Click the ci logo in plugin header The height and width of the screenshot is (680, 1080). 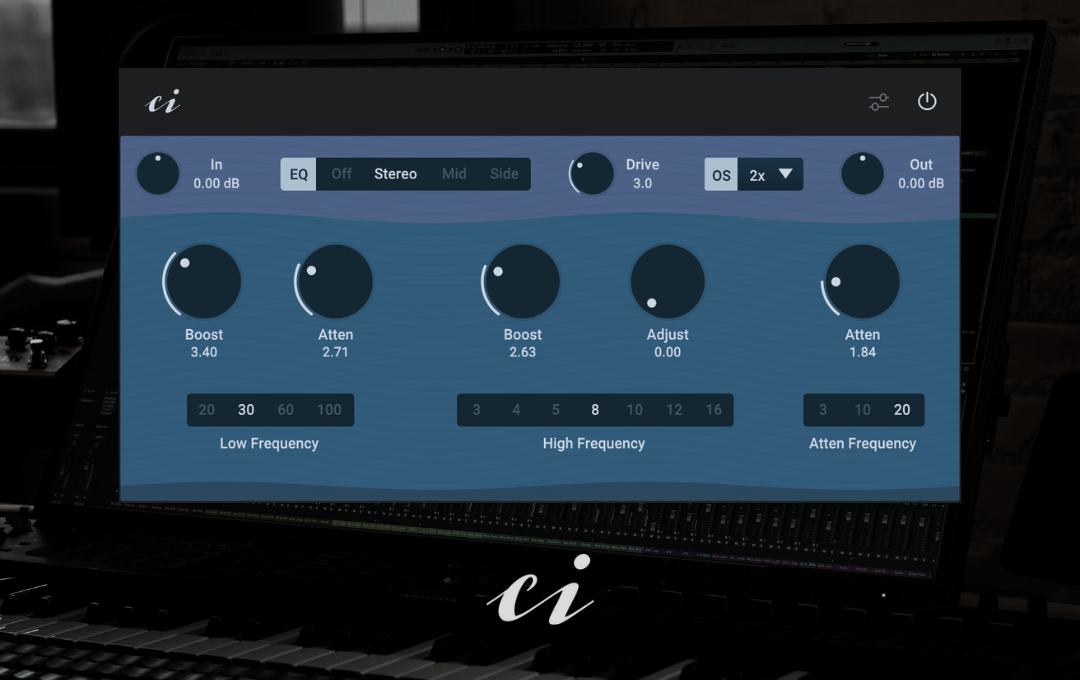coord(163,102)
